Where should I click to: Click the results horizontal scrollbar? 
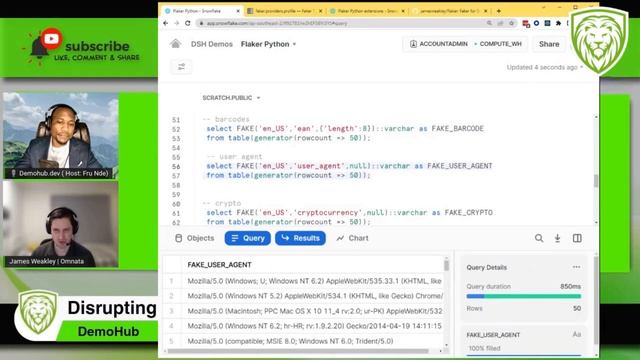coord(298,351)
